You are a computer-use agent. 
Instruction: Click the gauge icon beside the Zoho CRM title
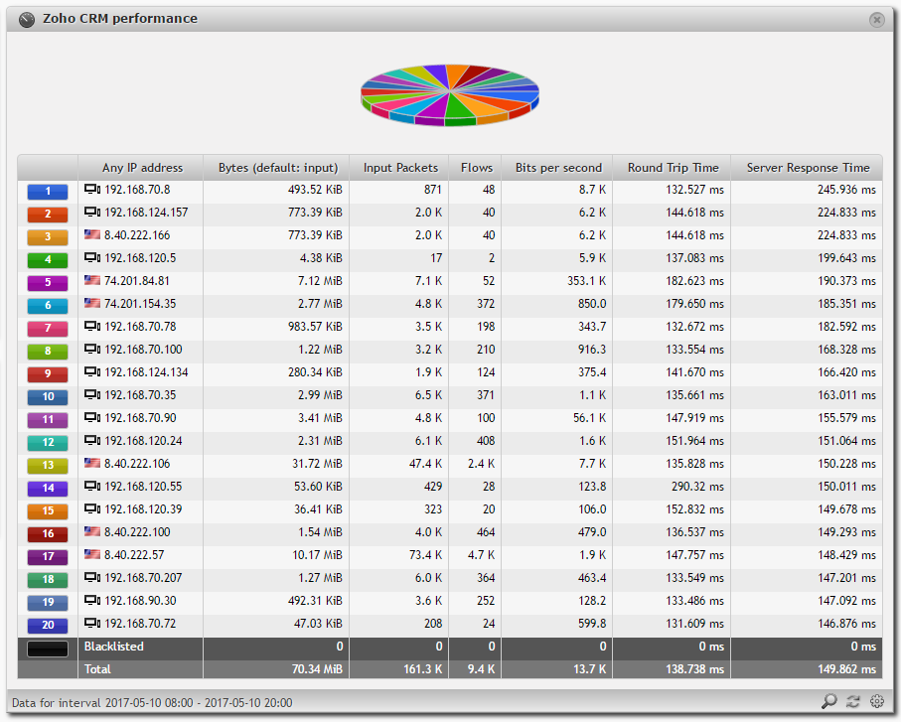pos(27,20)
